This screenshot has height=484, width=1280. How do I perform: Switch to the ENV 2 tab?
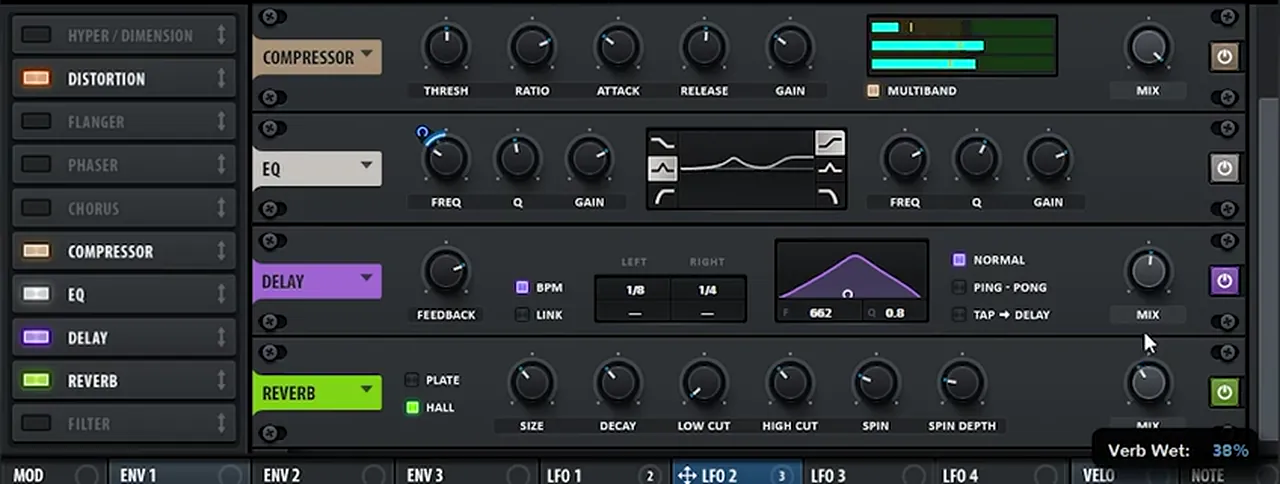click(x=322, y=475)
